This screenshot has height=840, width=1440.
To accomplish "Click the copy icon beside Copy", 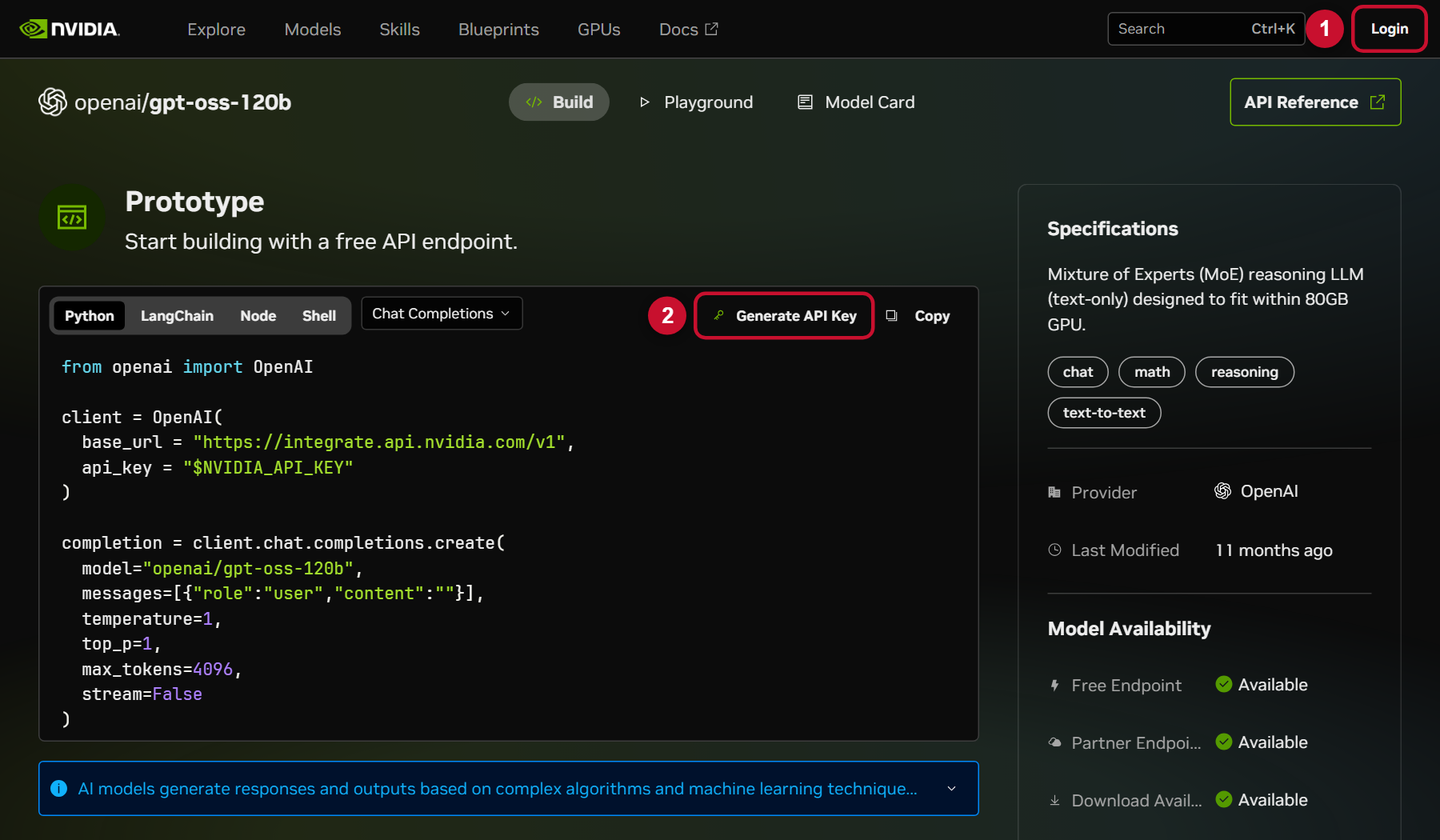I will [x=892, y=316].
